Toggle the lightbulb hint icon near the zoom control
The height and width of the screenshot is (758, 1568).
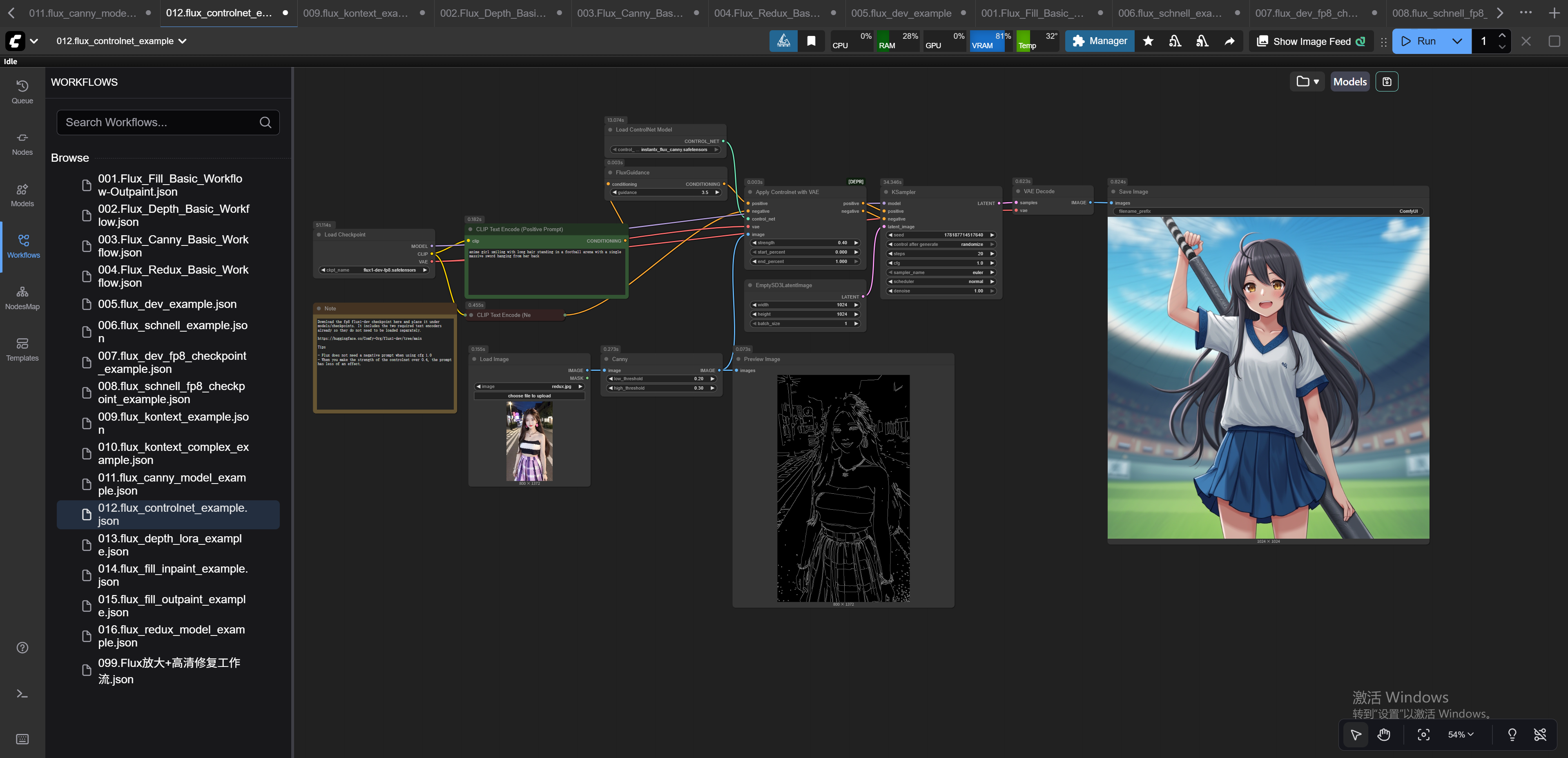pyautogui.click(x=1512, y=734)
